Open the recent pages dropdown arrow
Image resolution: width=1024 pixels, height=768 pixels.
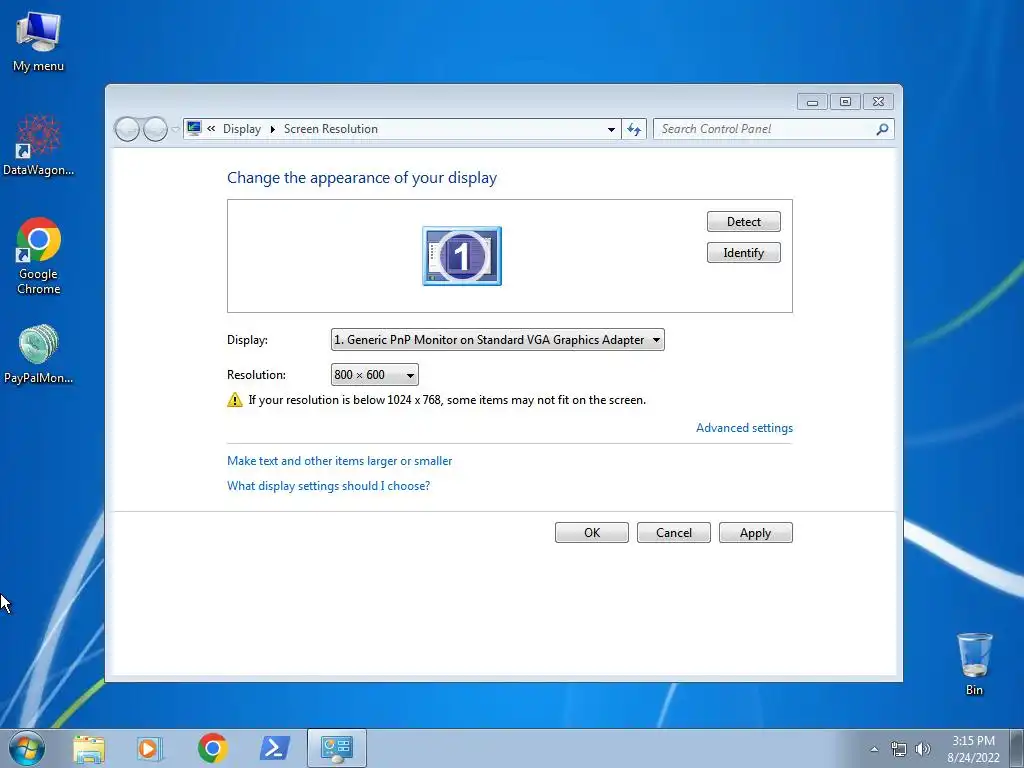point(176,129)
